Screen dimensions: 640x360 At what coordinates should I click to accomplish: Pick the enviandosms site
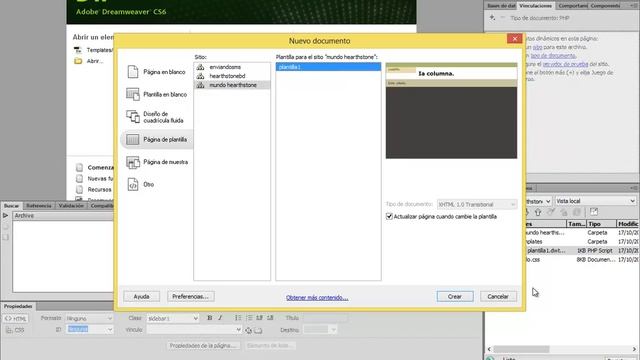[x=231, y=67]
